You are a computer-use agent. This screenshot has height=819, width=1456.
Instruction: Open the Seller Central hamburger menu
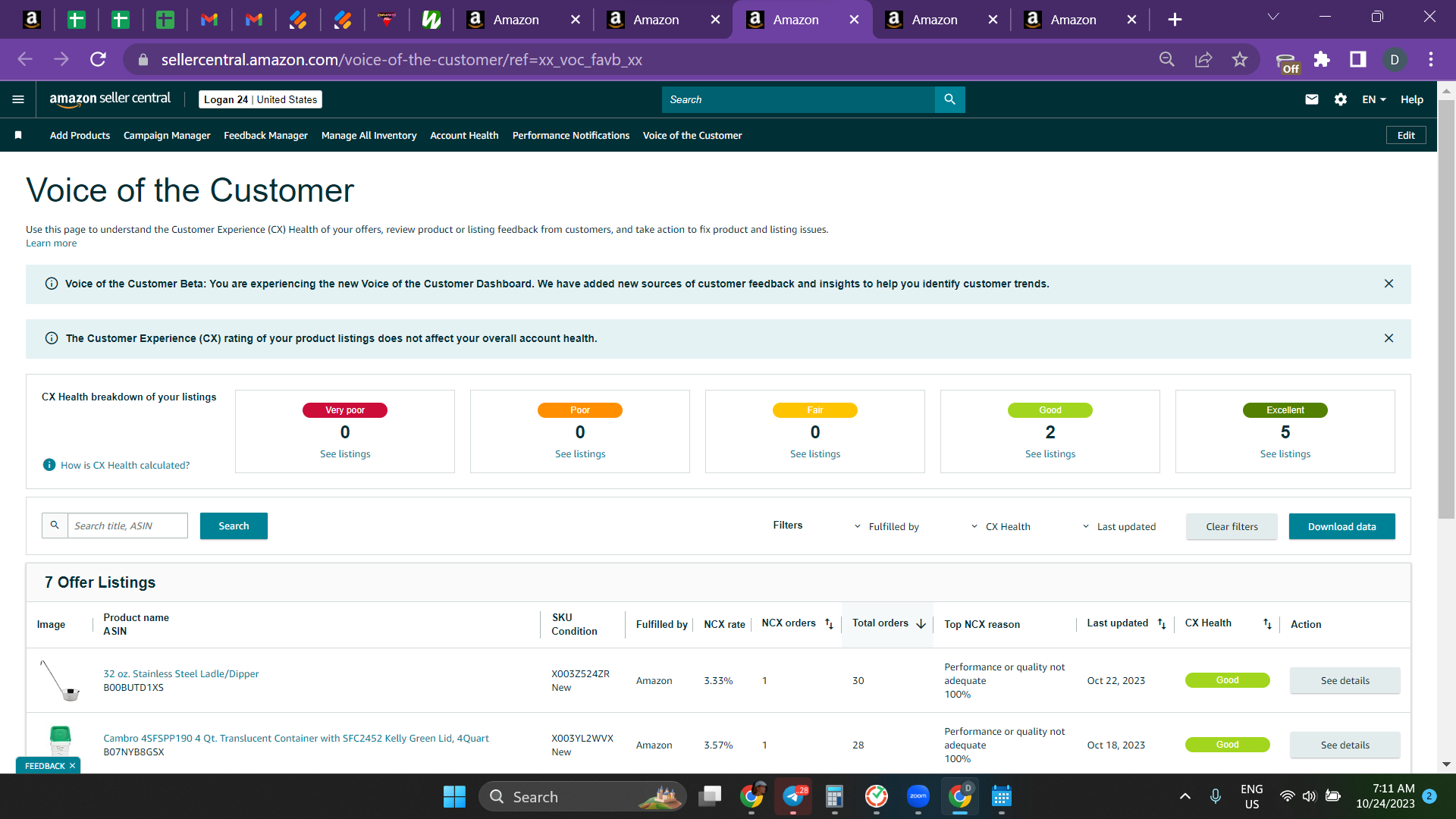18,99
